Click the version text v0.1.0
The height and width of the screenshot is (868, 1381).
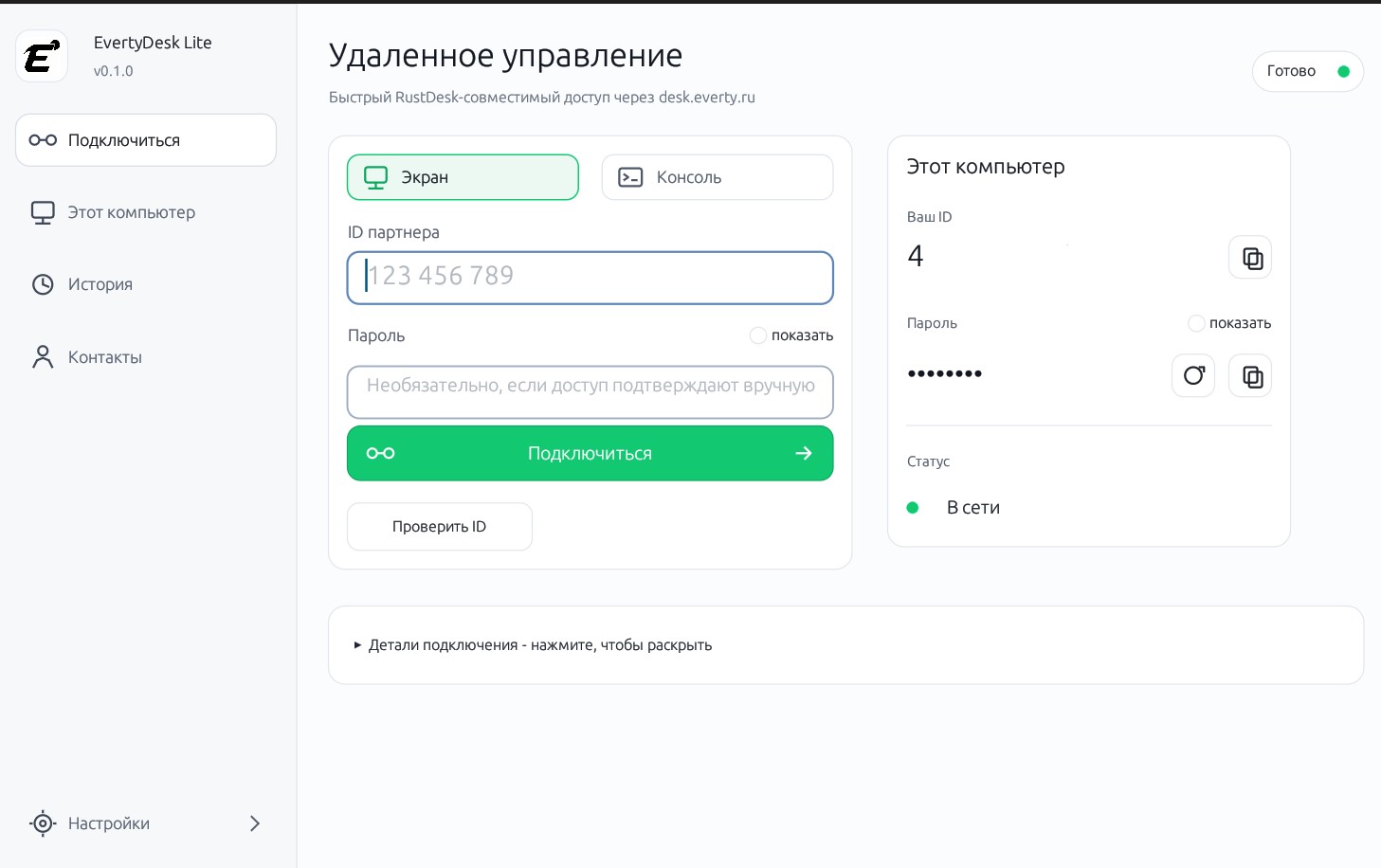[x=114, y=71]
